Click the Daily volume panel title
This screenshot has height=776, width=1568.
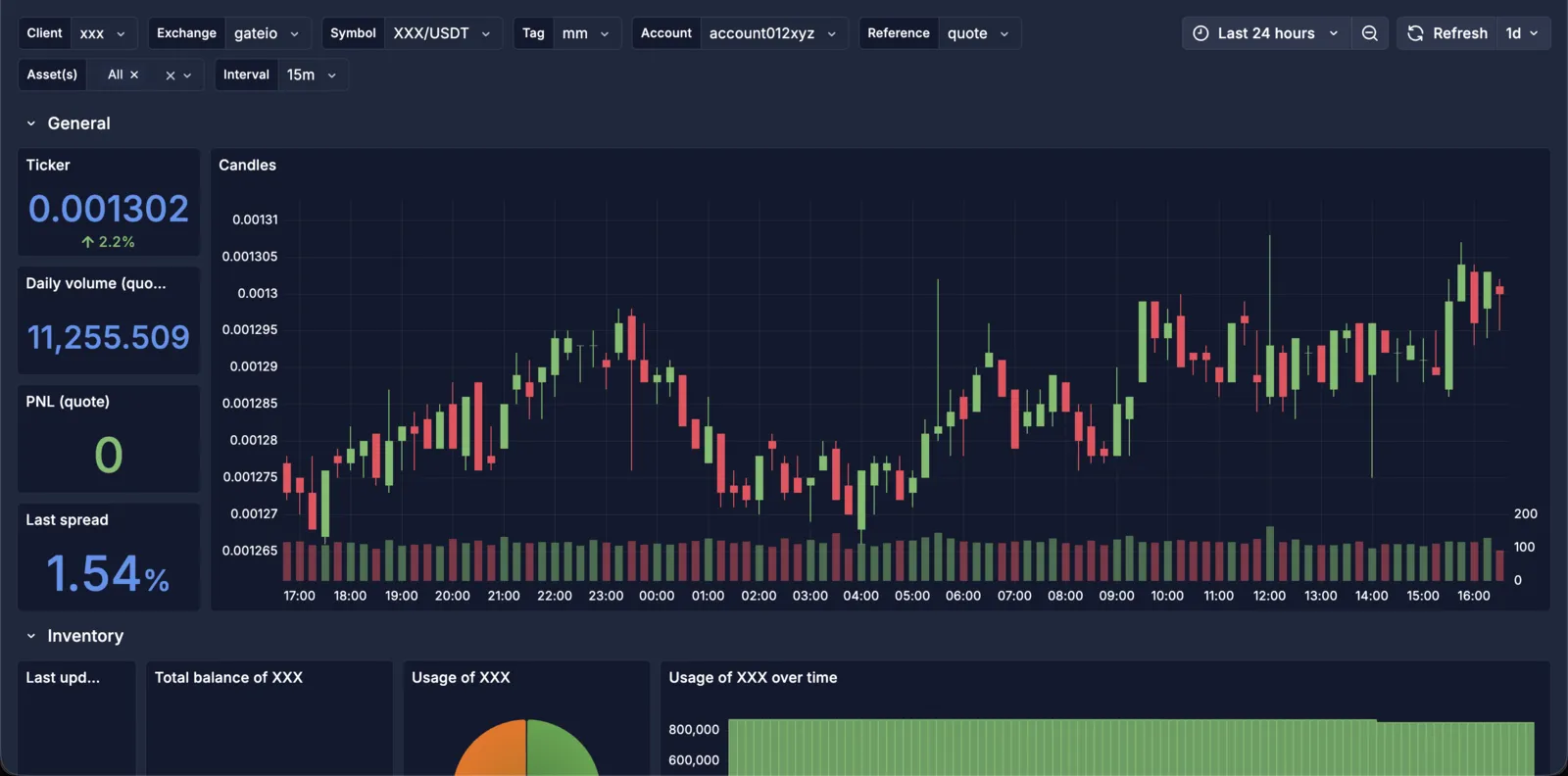pyautogui.click(x=96, y=283)
